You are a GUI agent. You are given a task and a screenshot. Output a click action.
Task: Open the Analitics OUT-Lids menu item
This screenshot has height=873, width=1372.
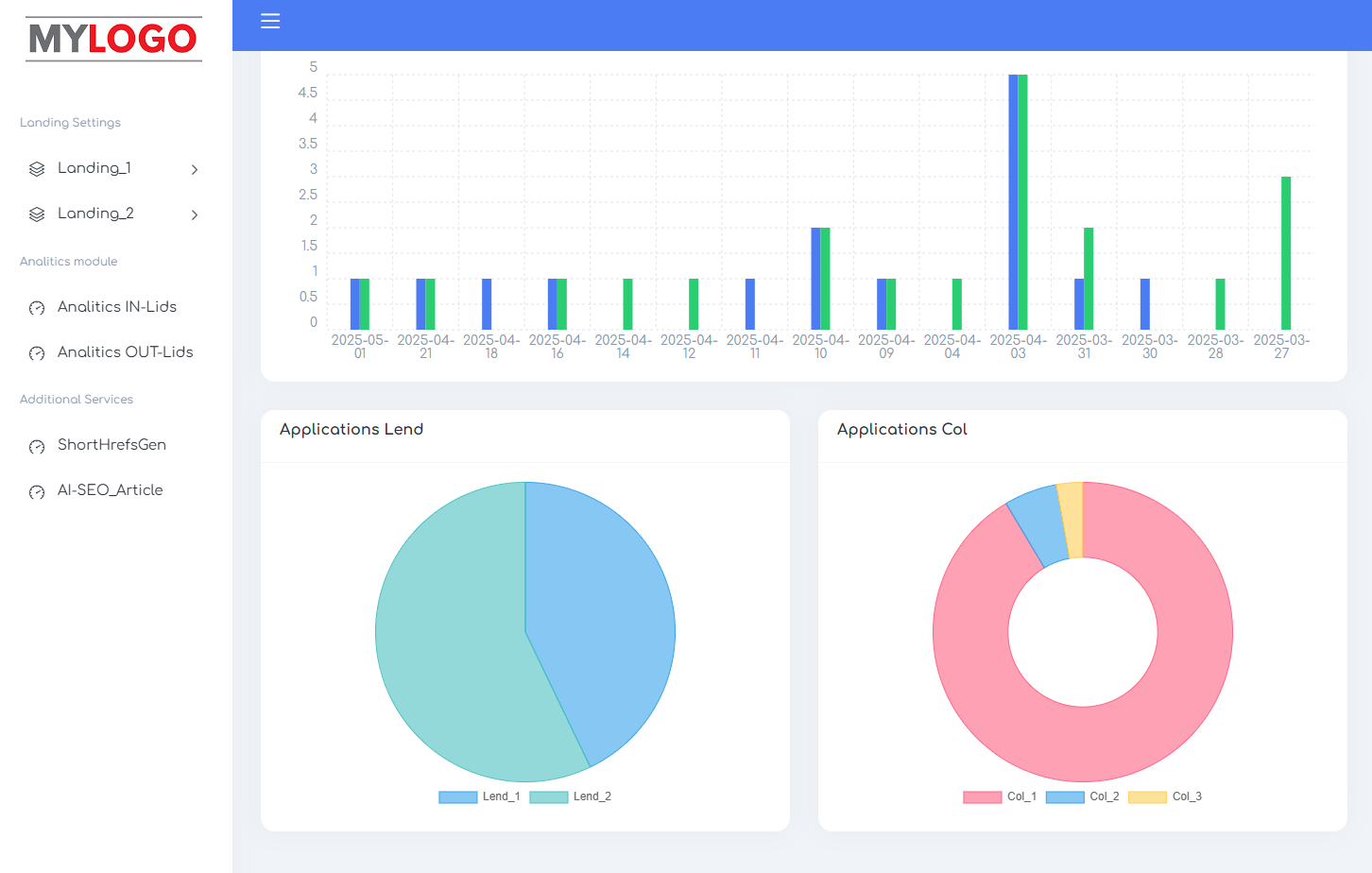[125, 352]
